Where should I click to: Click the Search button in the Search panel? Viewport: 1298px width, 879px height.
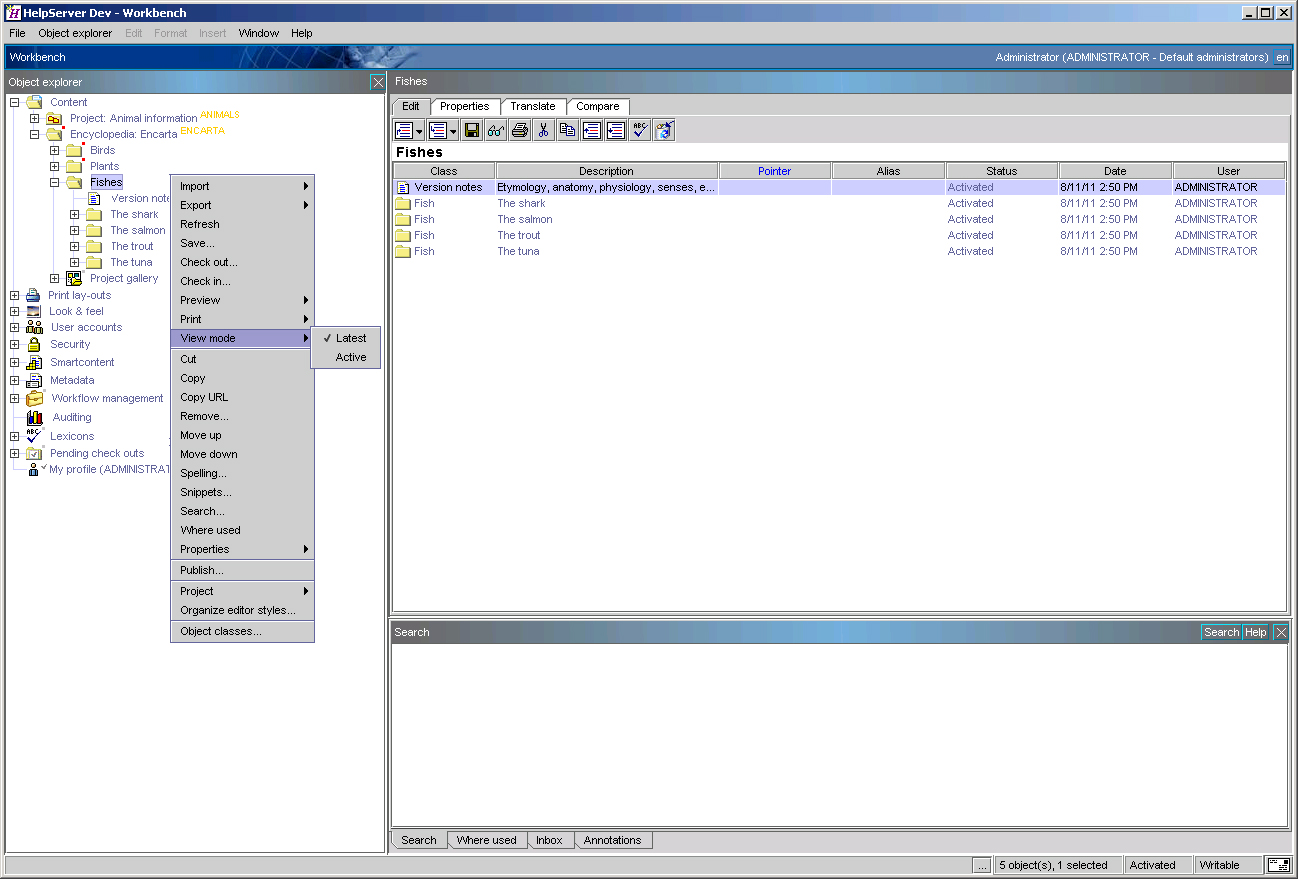(1221, 632)
